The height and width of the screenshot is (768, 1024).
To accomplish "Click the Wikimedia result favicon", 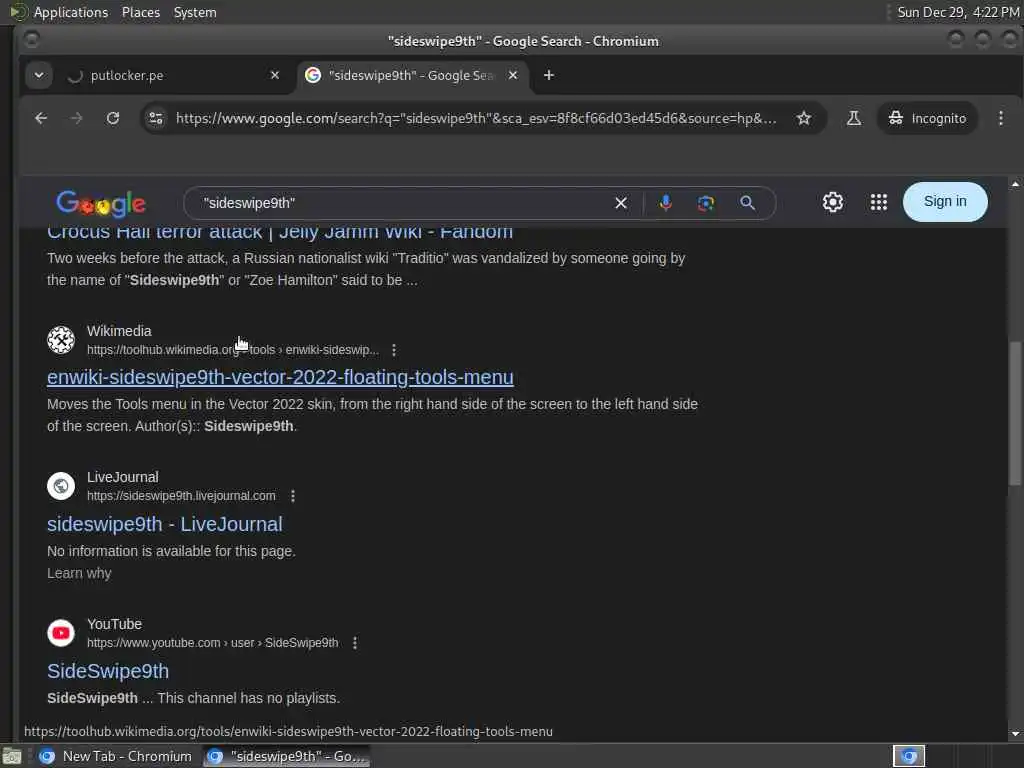I will click(61, 340).
